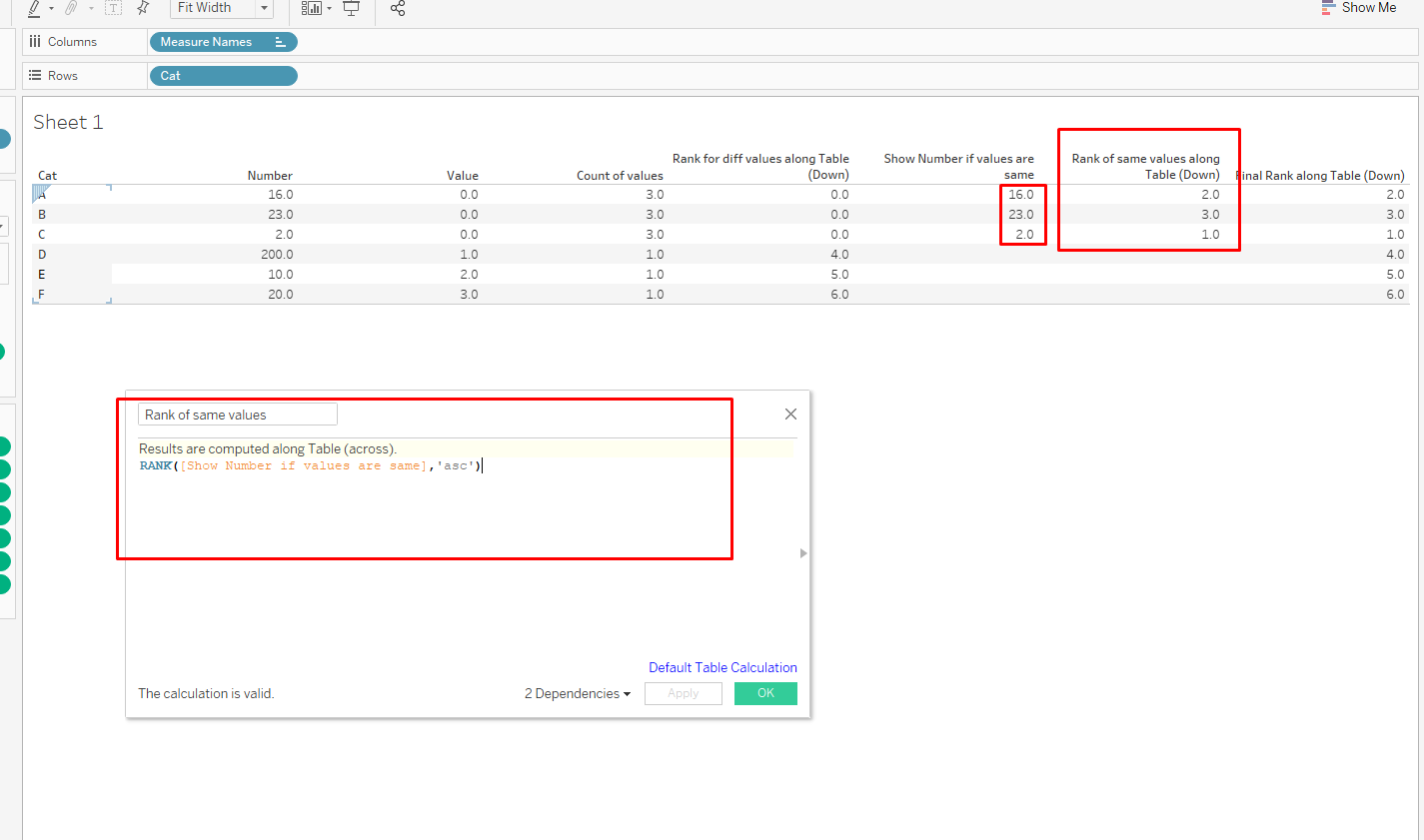Select row label F
Image resolution: width=1424 pixels, height=840 pixels.
[x=42, y=295]
